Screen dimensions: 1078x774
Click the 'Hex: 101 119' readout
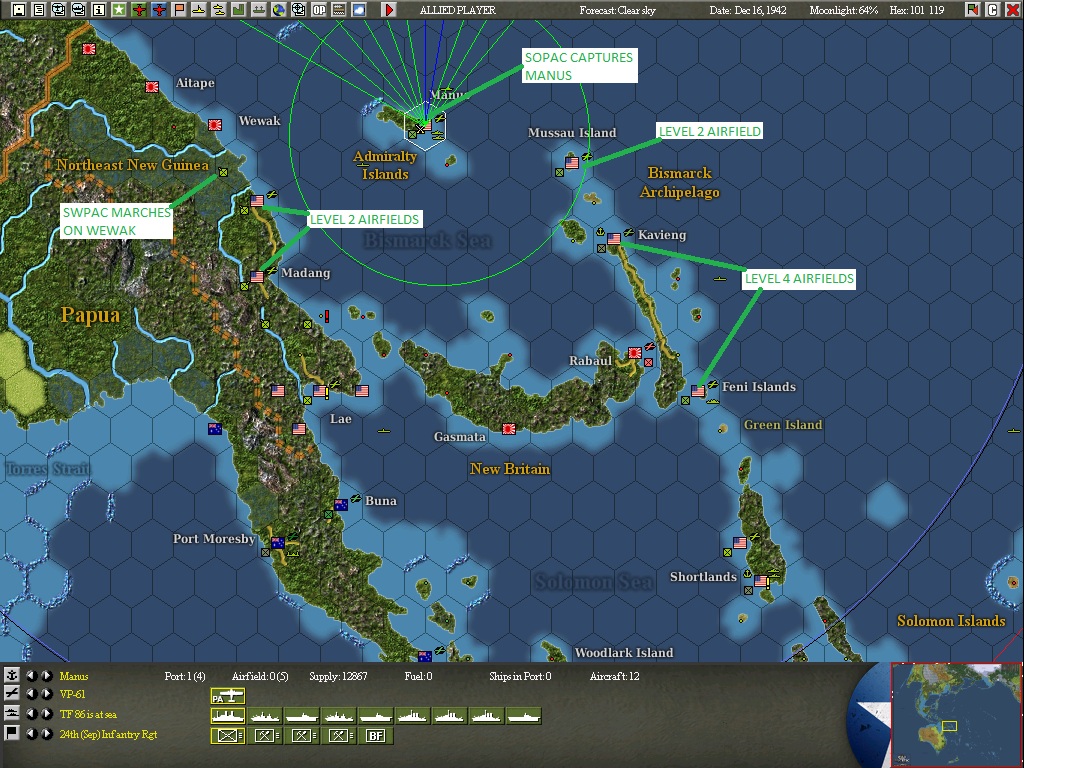pos(916,10)
